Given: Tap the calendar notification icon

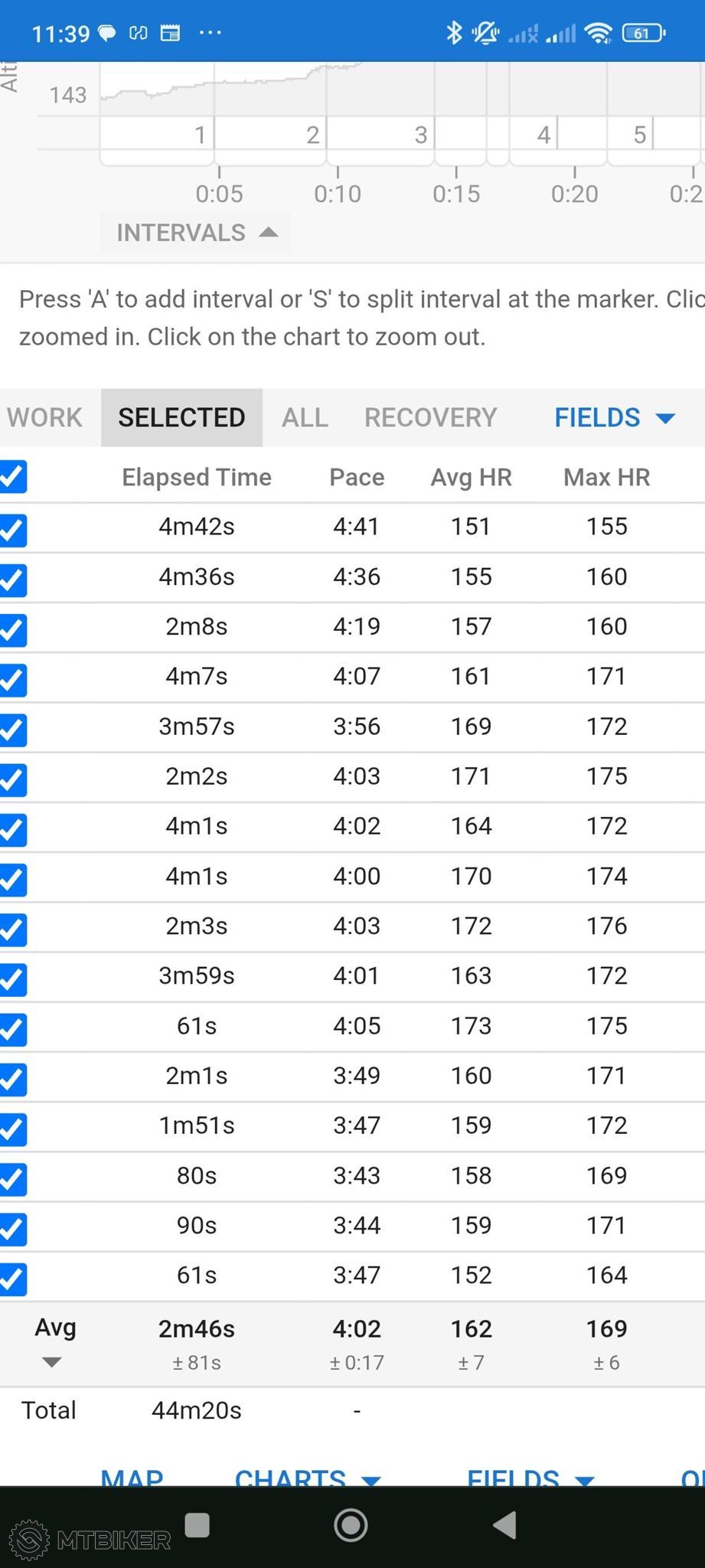Looking at the screenshot, I should 170,33.
